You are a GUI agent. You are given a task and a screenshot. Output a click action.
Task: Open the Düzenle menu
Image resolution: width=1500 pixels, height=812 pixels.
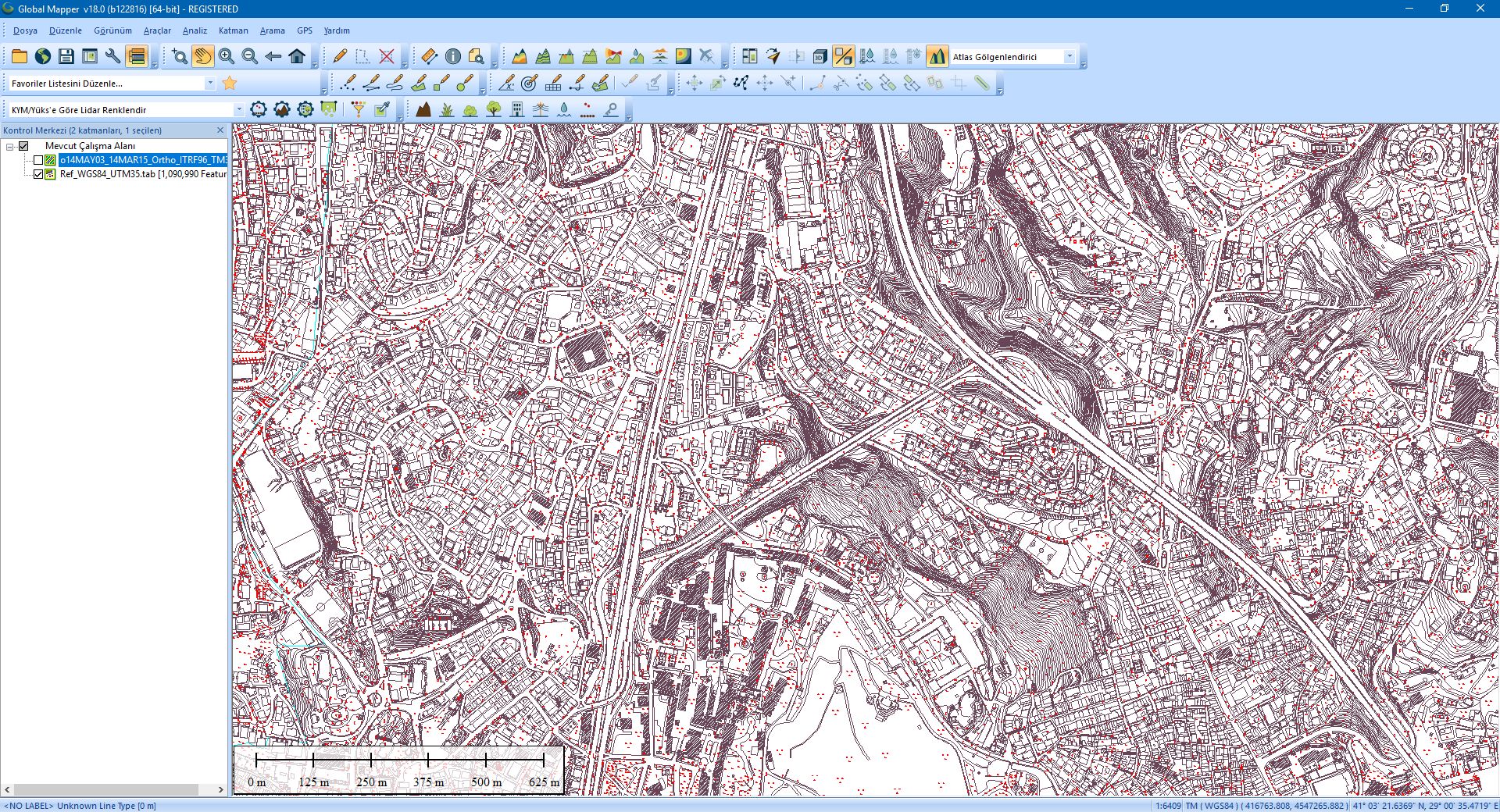pos(66,30)
